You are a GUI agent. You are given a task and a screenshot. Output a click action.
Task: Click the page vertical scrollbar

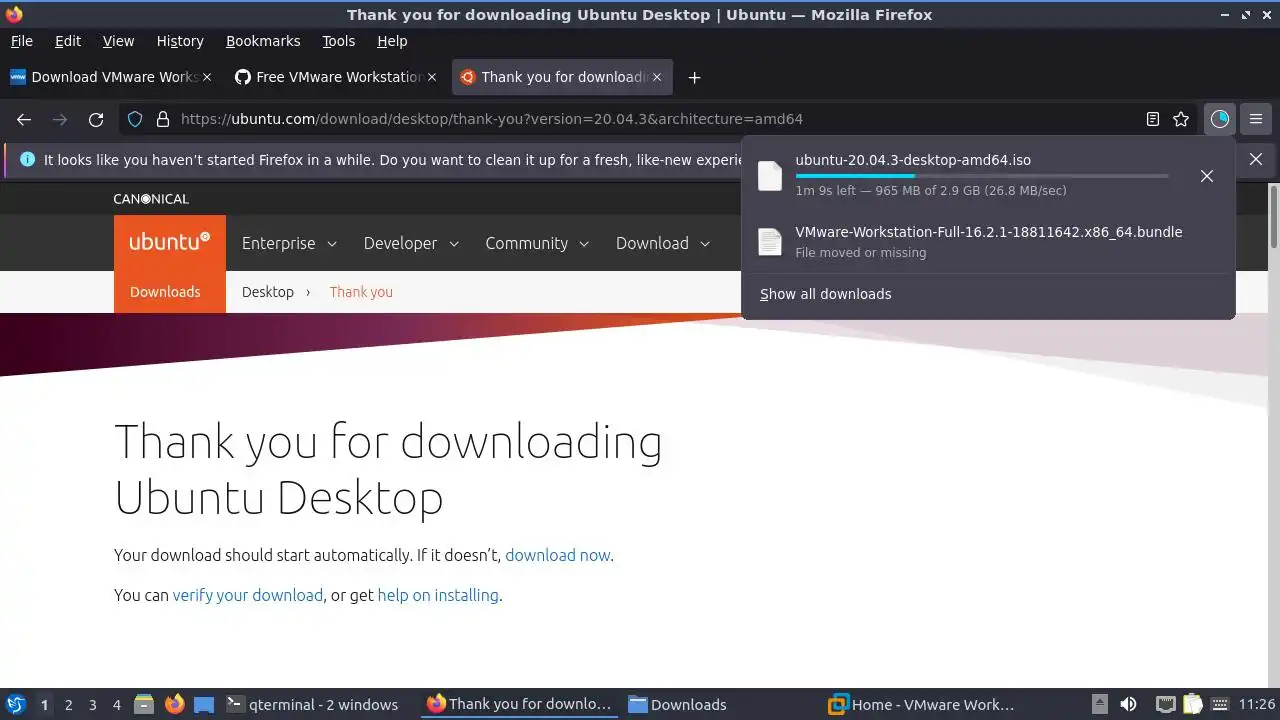pyautogui.click(x=1273, y=215)
